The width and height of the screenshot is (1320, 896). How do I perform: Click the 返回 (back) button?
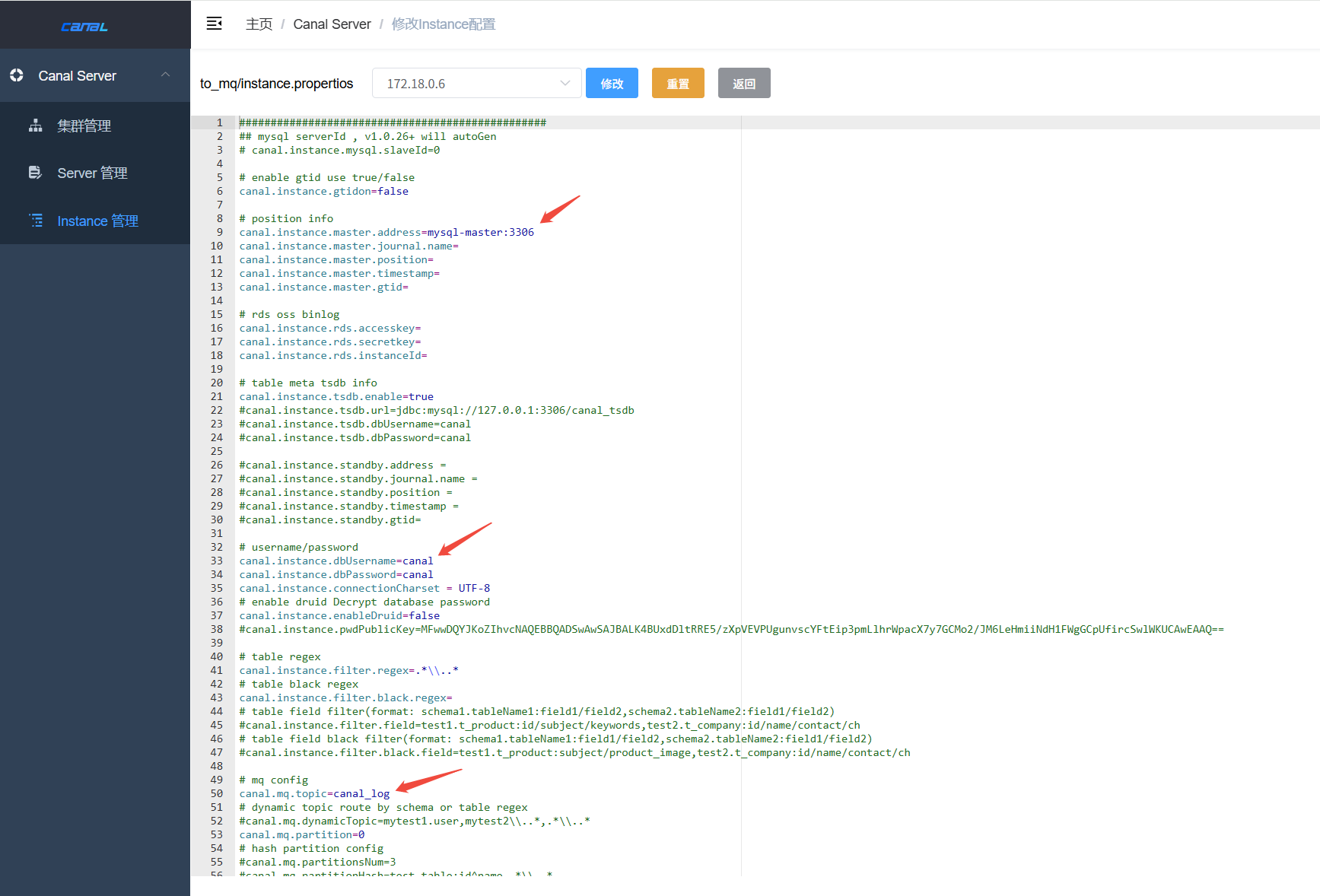coord(744,83)
